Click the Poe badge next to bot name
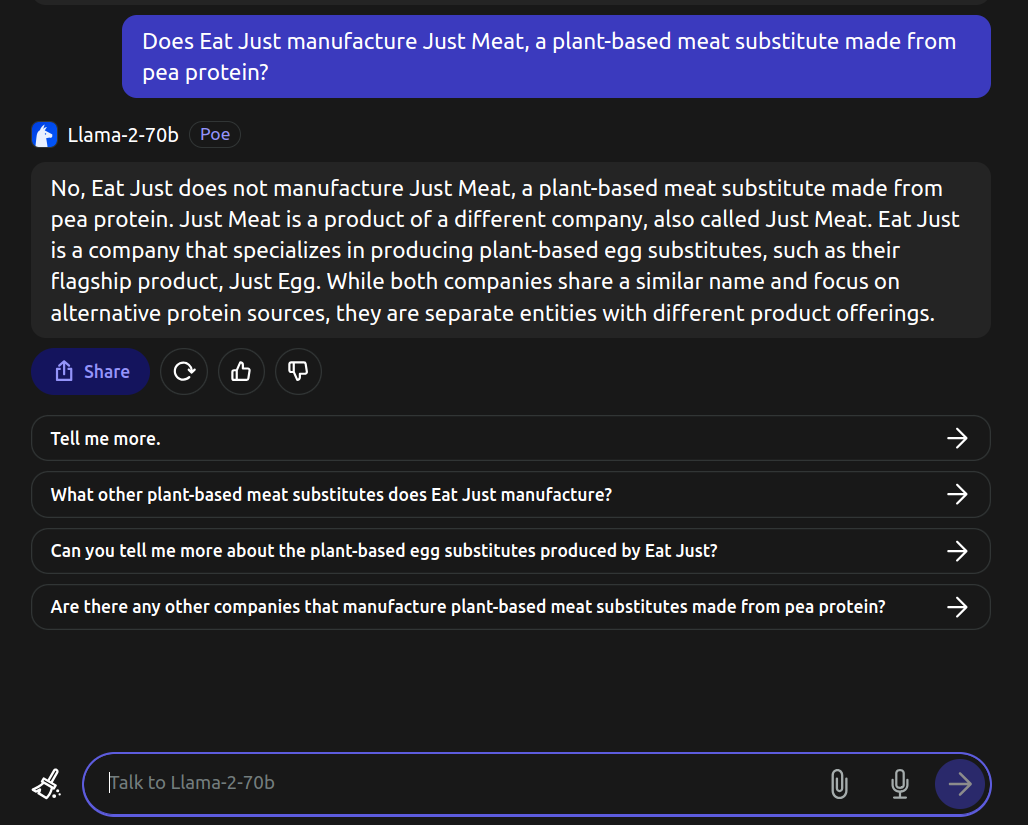This screenshot has width=1028, height=825. tap(215, 134)
